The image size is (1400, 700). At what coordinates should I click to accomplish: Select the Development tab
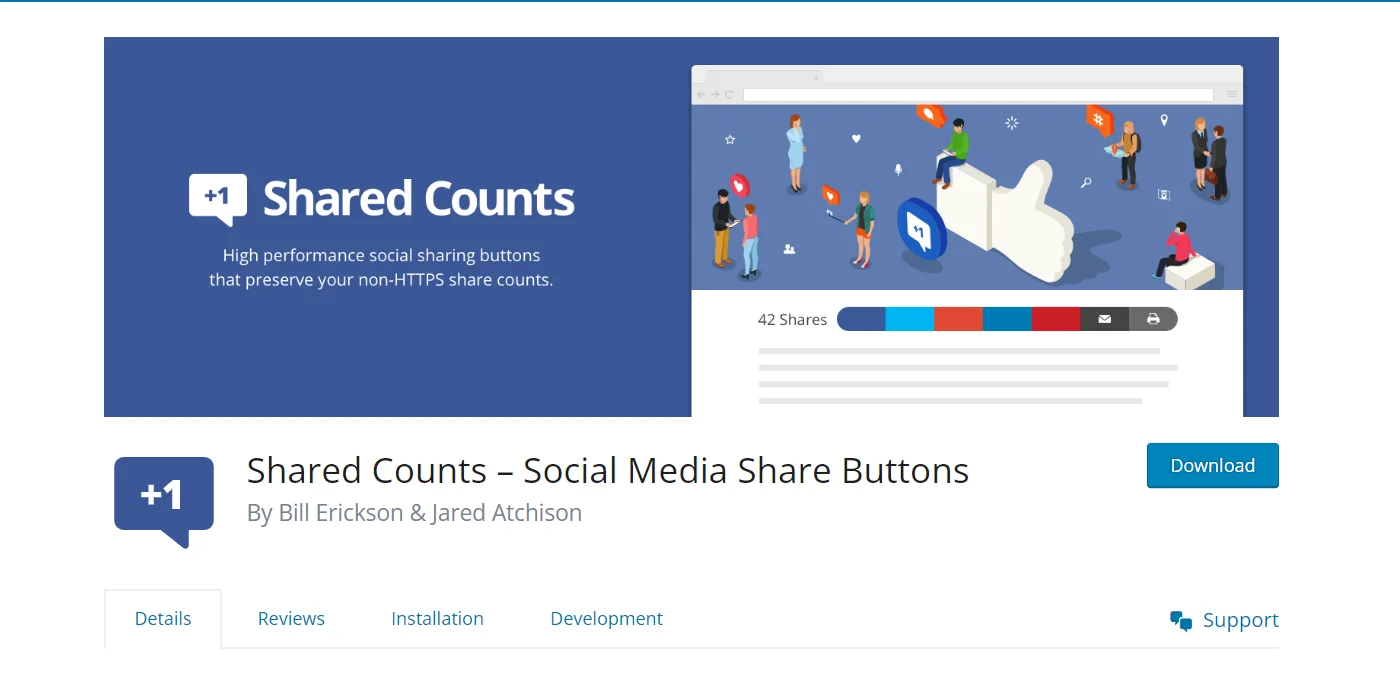pos(606,618)
